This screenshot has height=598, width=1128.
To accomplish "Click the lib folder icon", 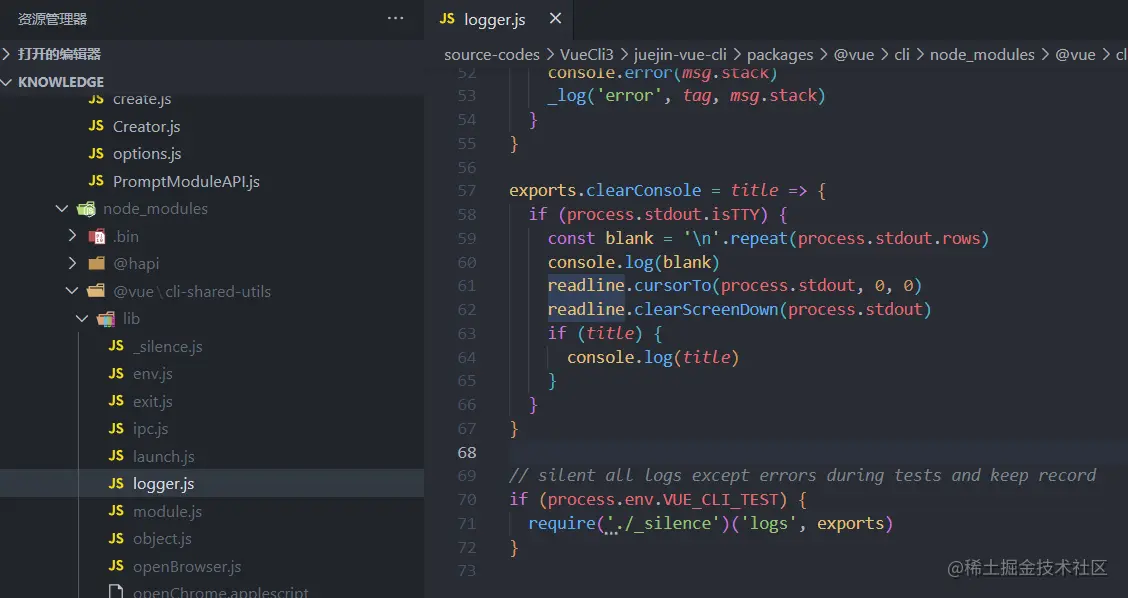I will pos(106,319).
